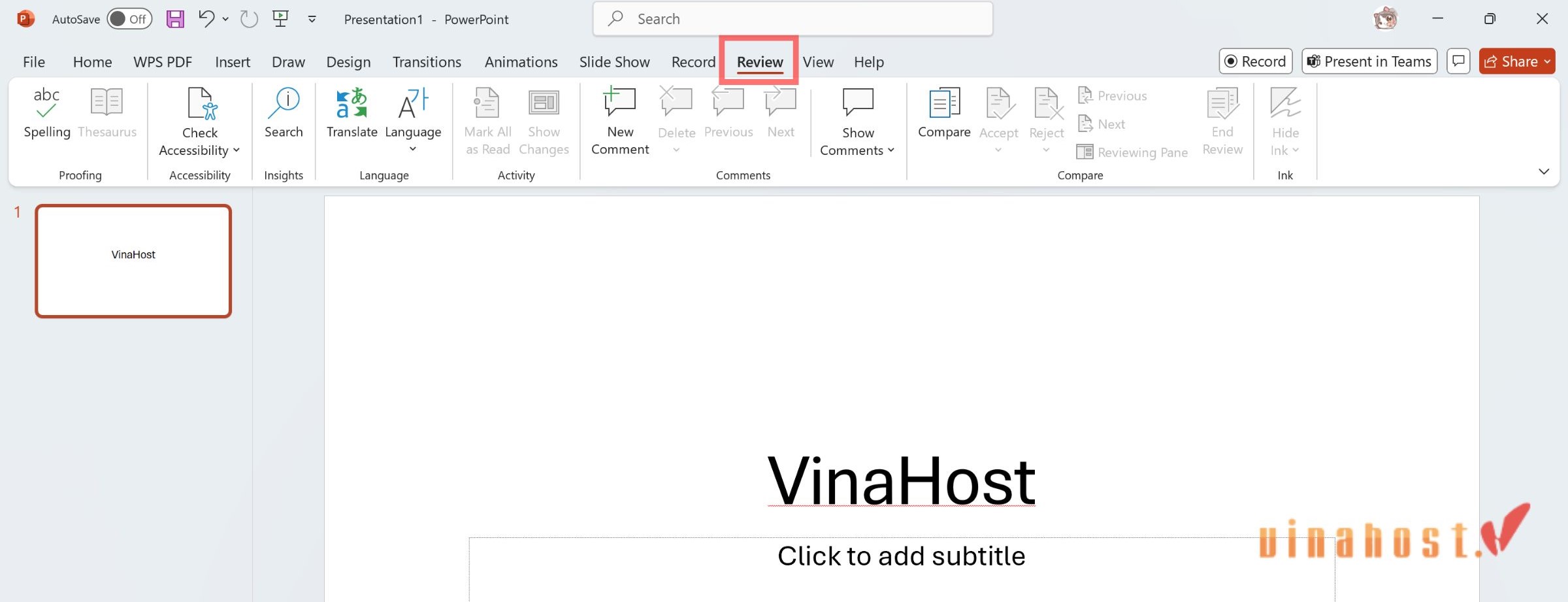
Task: Open Search insights
Action: 284,113
